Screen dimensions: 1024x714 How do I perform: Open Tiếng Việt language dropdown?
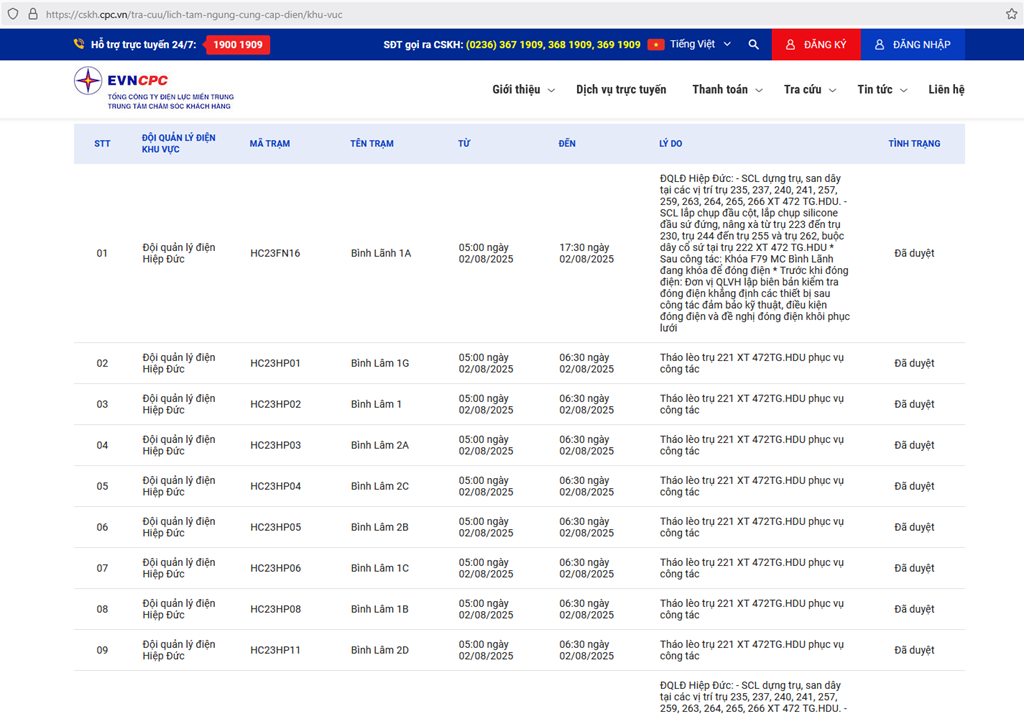700,45
